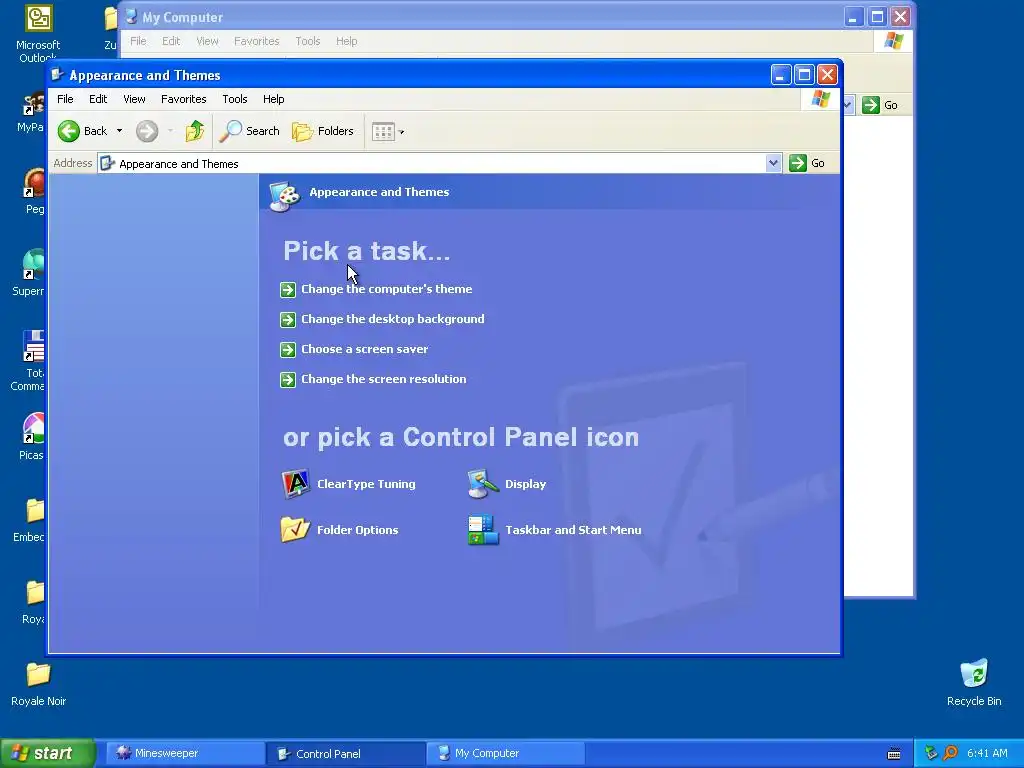Click the Taskbar and Start Menu label
Screen dimensions: 1024x768
point(573,530)
